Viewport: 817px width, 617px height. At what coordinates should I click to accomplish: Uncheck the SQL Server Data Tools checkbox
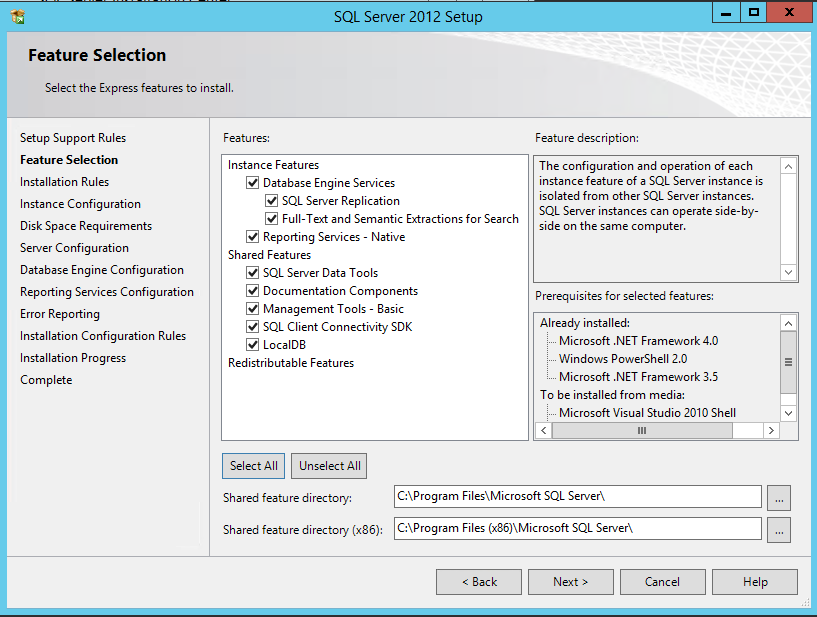coord(253,273)
